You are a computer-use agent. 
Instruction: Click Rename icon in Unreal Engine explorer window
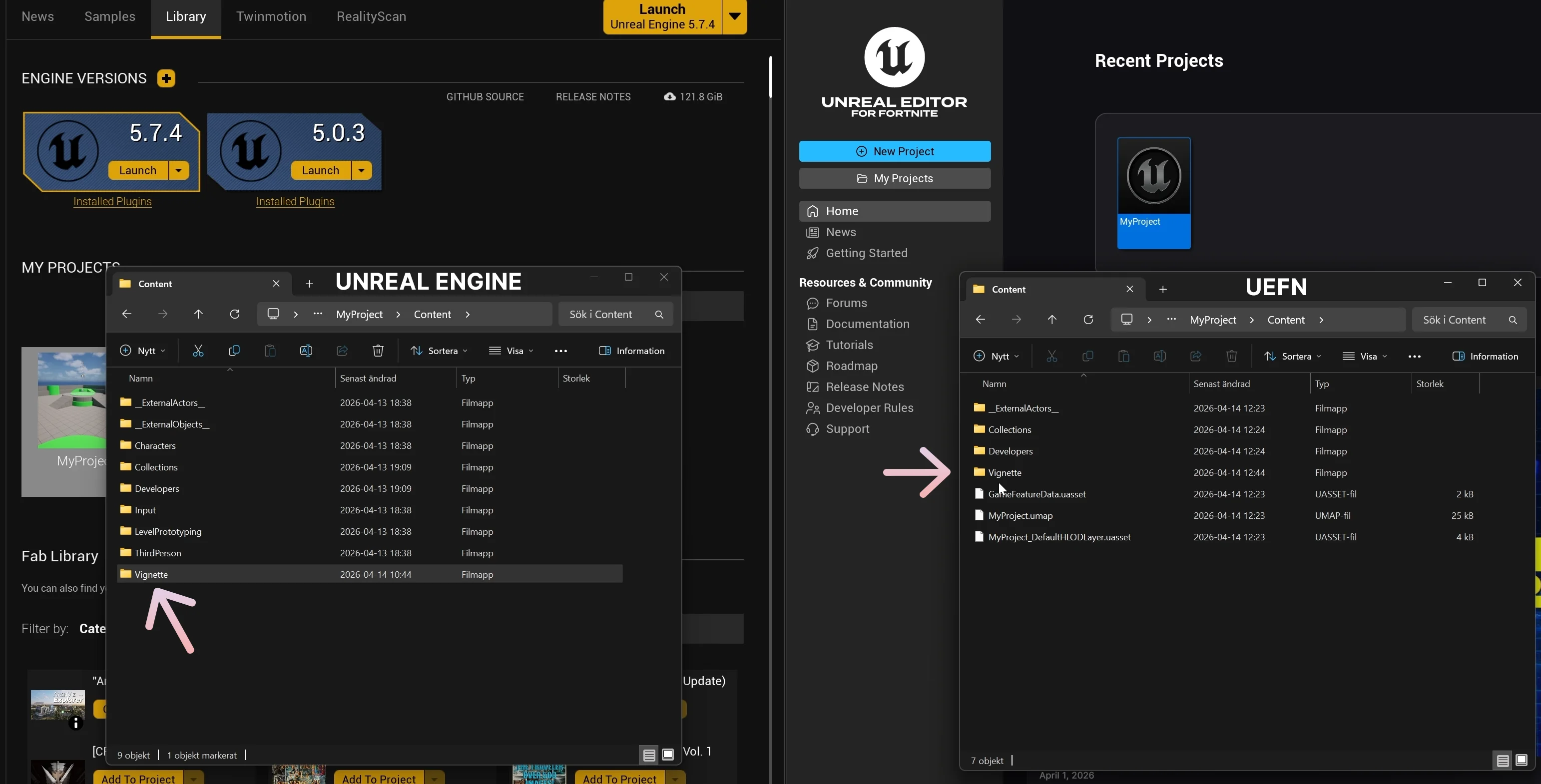click(306, 351)
